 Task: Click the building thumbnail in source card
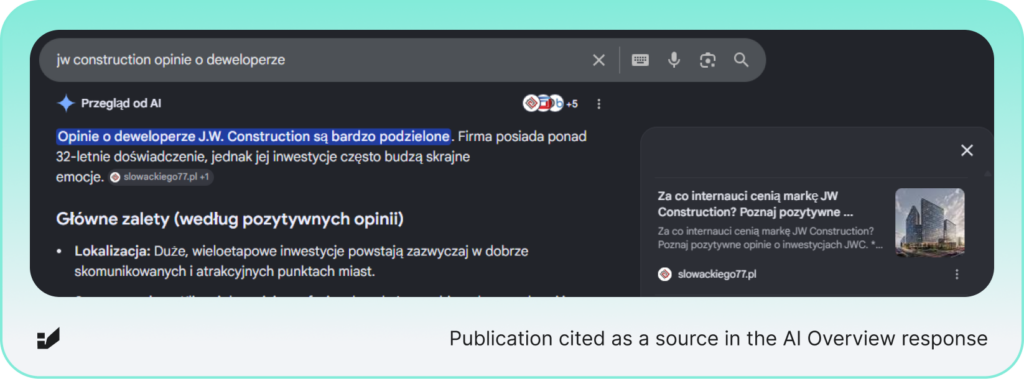click(929, 222)
